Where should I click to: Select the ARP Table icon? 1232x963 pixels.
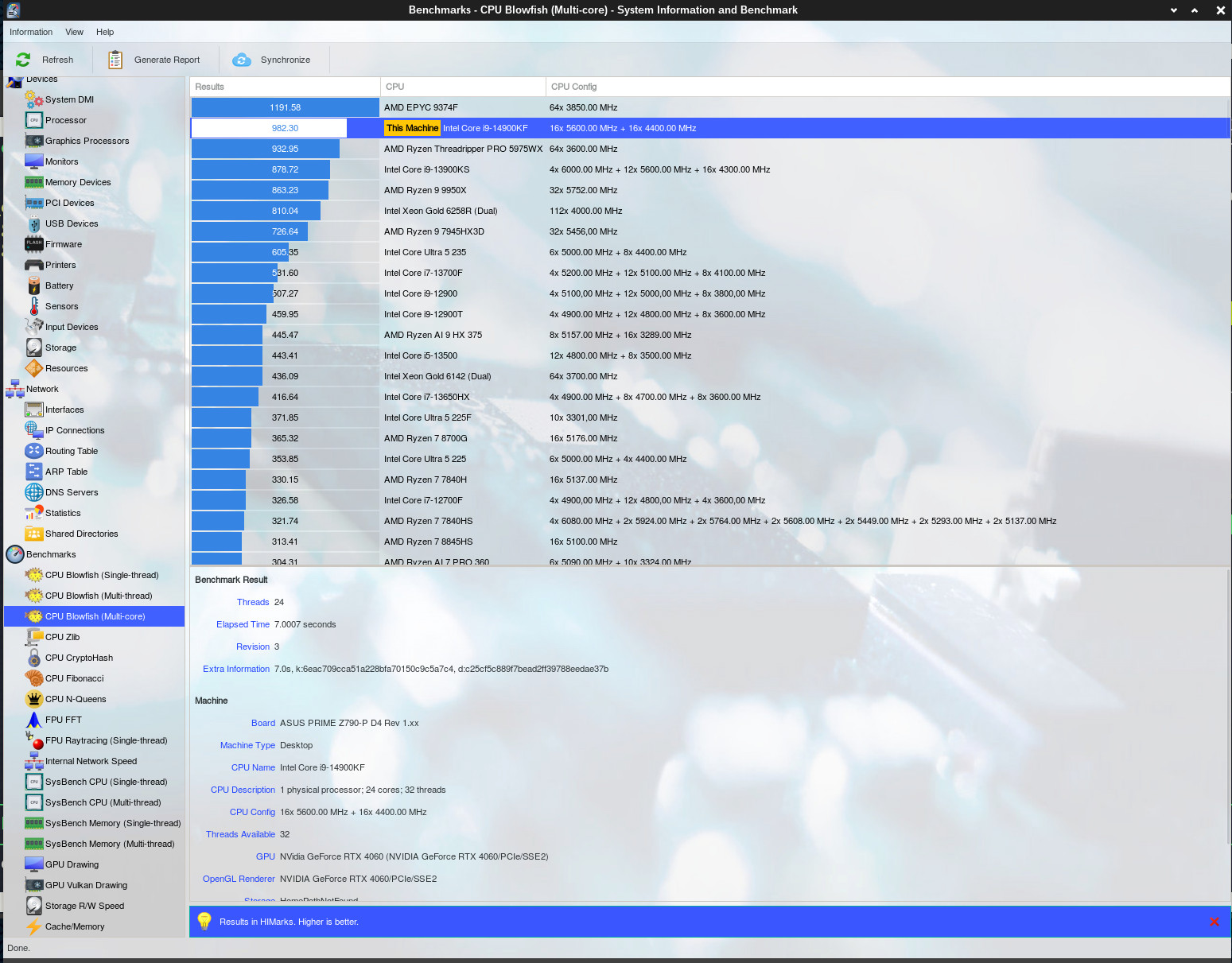pos(34,472)
